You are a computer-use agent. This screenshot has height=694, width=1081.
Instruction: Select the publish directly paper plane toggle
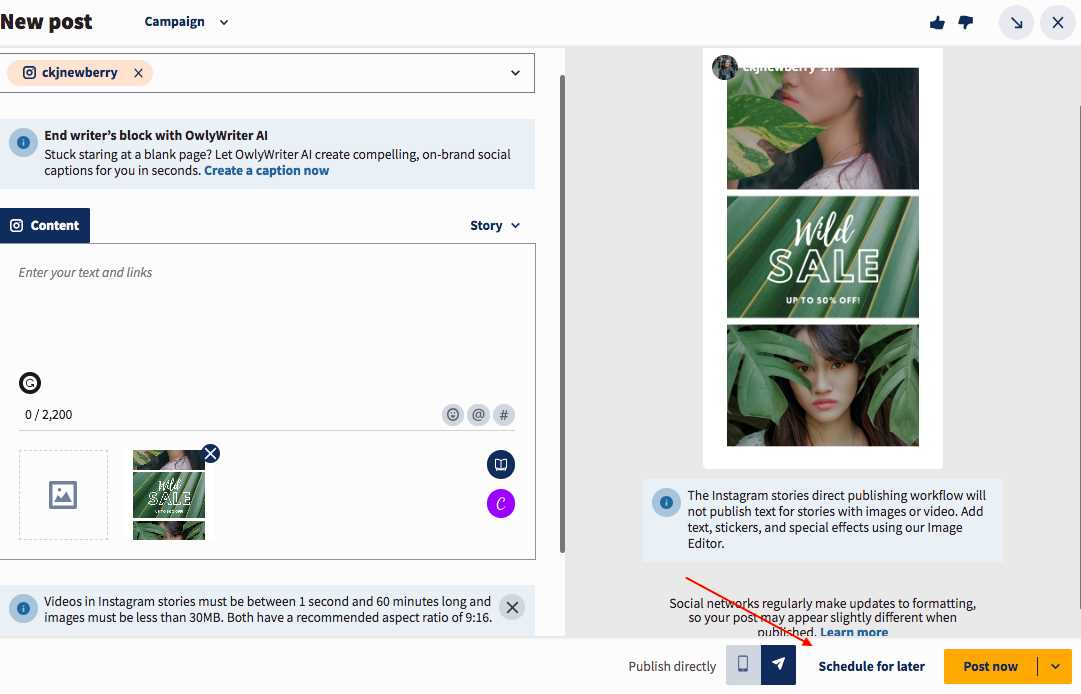(778, 666)
